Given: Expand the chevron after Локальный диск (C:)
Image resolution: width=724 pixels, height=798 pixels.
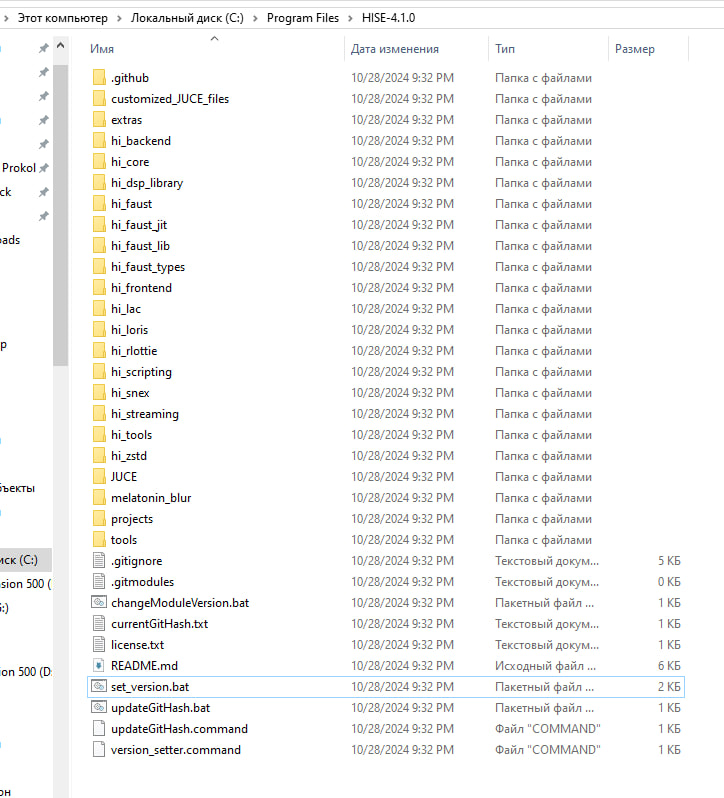Looking at the screenshot, I should click(255, 18).
